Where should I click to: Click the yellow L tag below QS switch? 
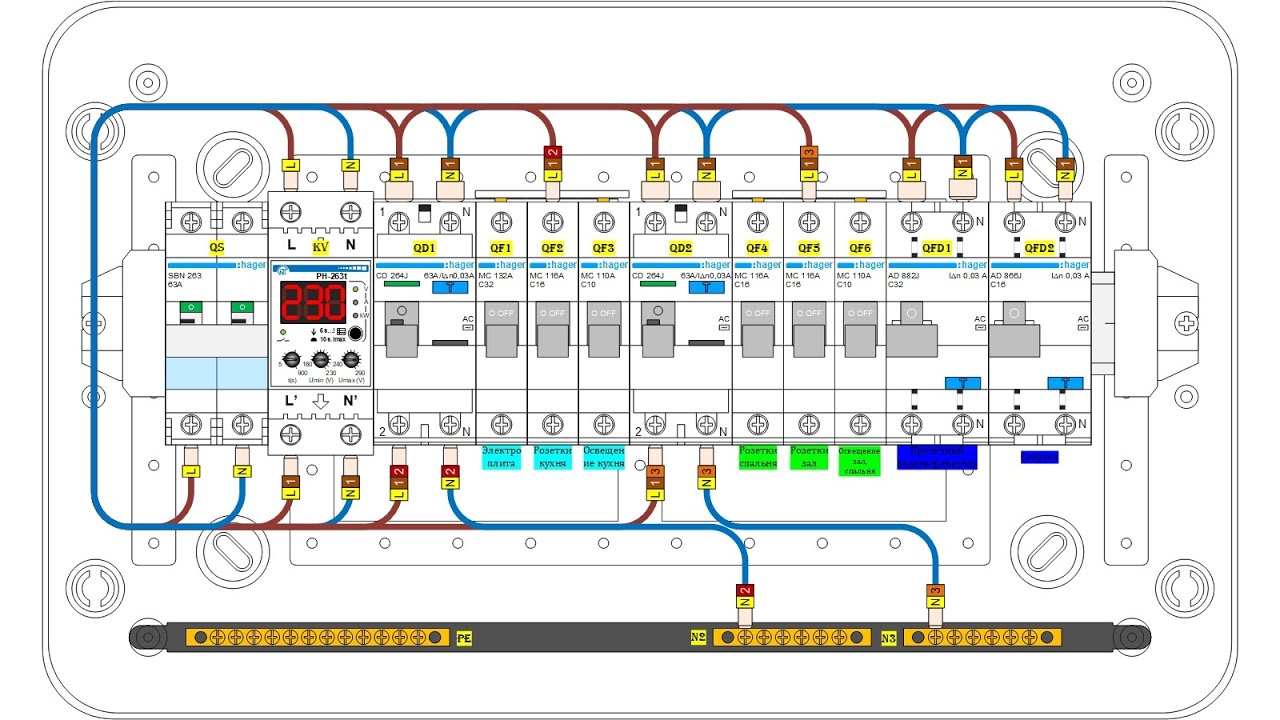coord(190,470)
